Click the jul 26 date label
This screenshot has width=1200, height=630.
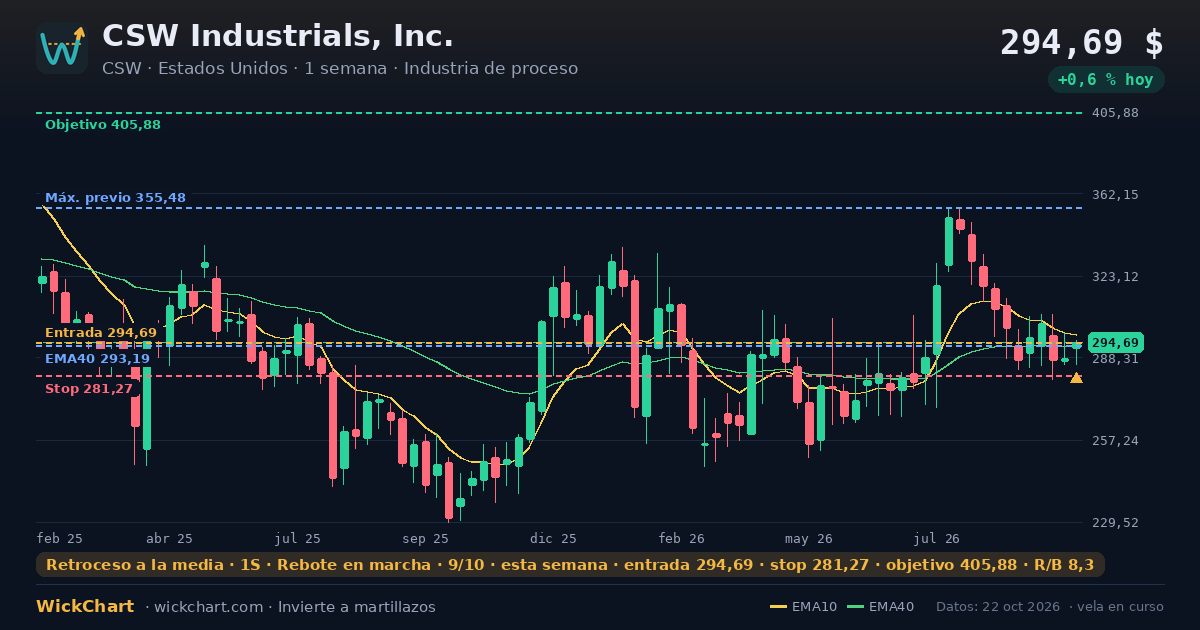point(937,539)
